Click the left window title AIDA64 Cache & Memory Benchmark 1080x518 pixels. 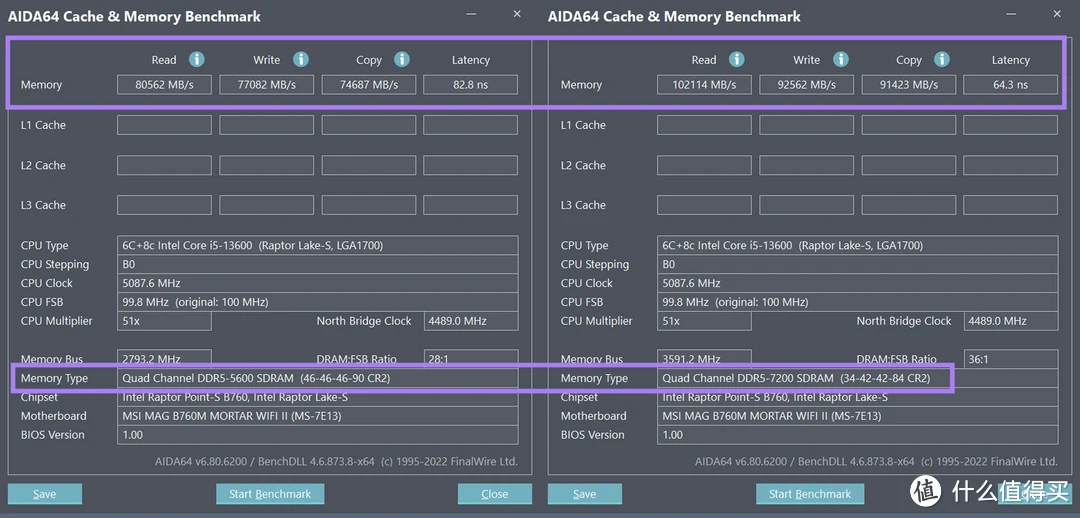click(x=134, y=17)
